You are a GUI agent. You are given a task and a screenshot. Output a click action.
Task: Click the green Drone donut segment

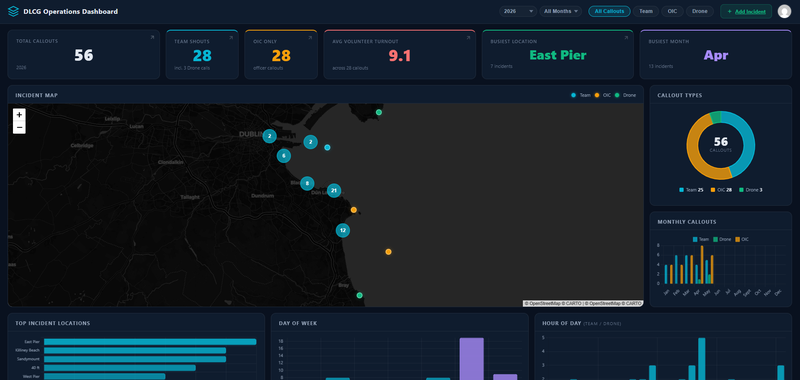[x=715, y=118]
